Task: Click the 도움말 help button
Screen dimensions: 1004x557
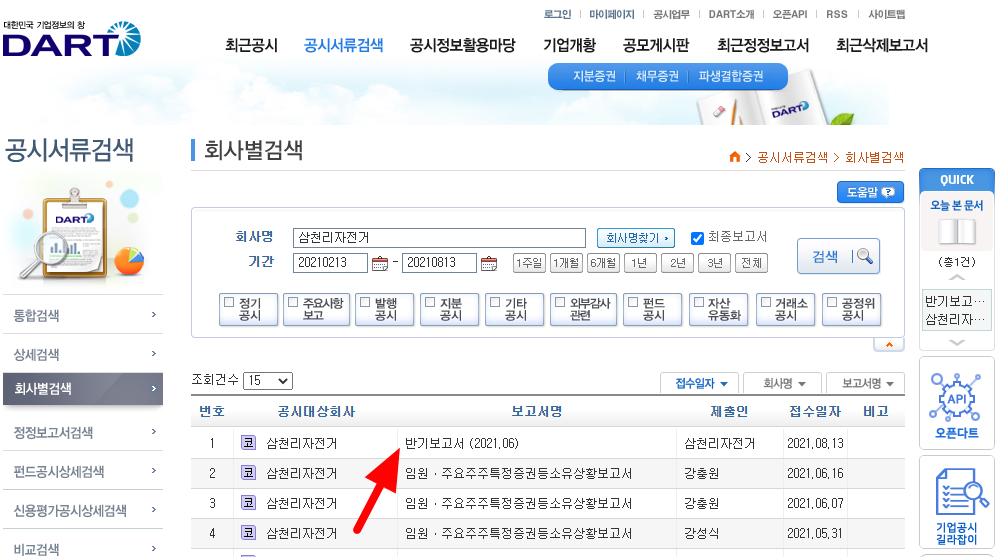Action: click(x=870, y=192)
